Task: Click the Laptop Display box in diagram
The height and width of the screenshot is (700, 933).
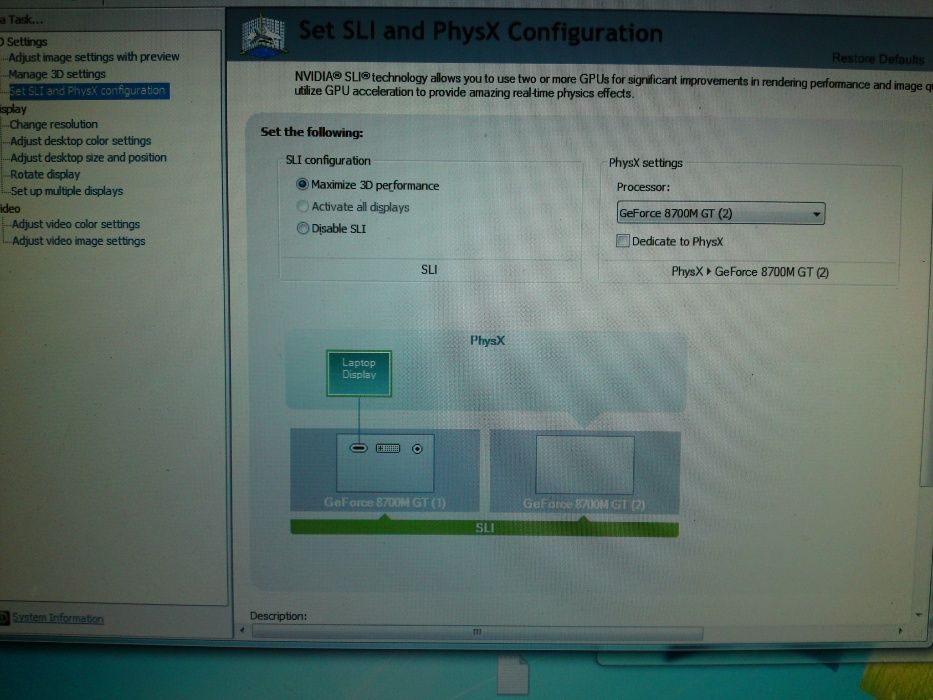Action: click(x=359, y=373)
